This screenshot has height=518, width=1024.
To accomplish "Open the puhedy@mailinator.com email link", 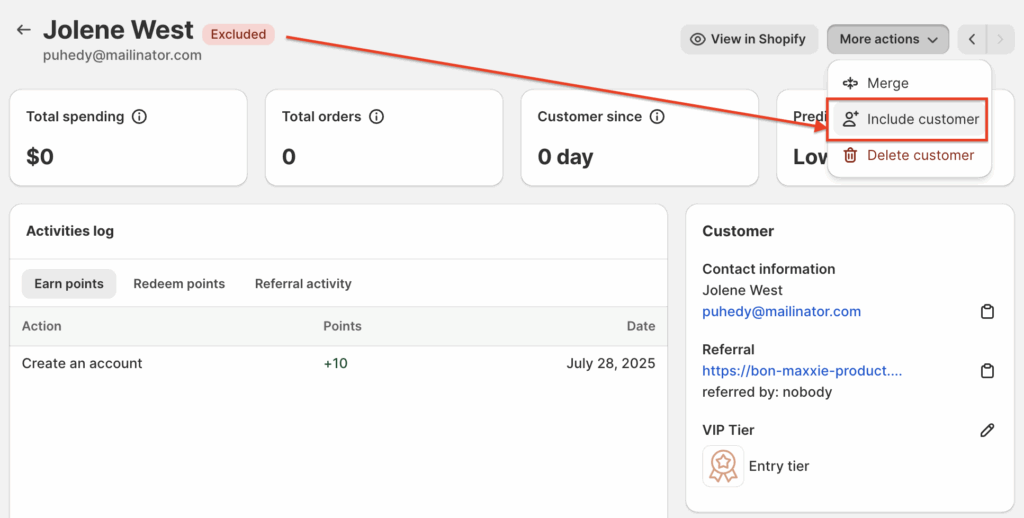I will pyautogui.click(x=781, y=311).
